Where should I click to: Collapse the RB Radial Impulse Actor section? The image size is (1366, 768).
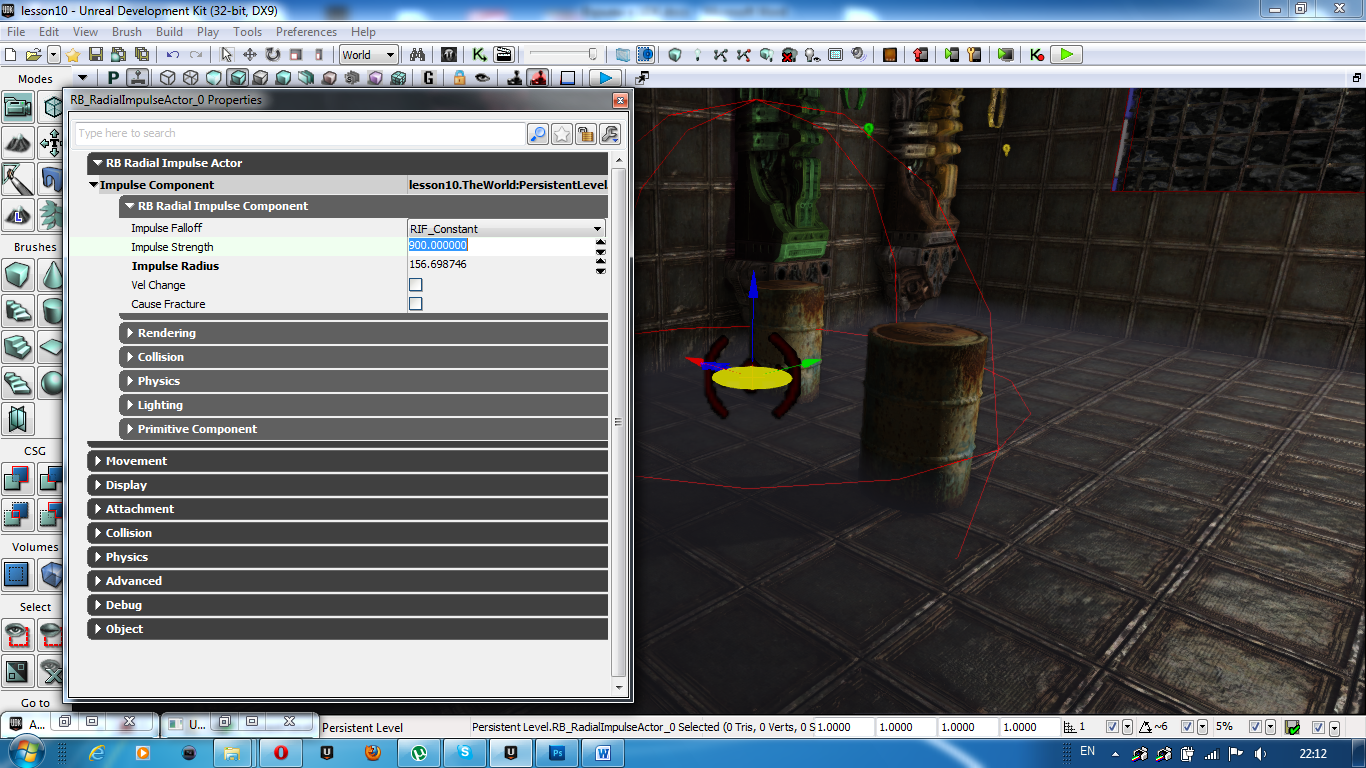pyautogui.click(x=347, y=163)
